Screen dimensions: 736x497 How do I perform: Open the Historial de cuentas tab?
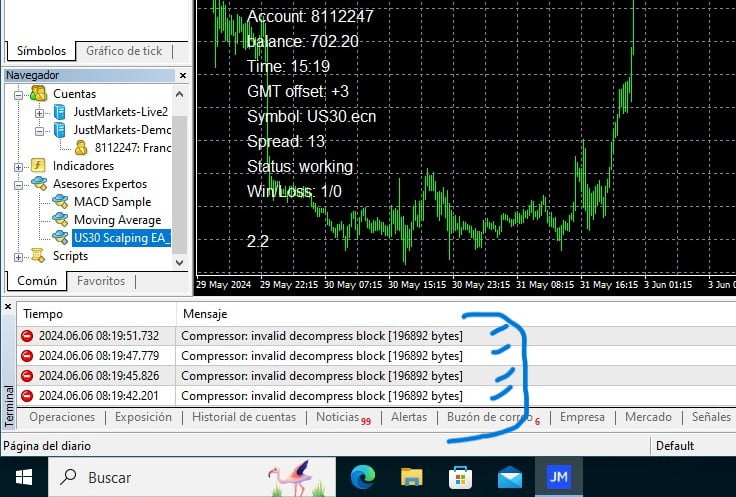244,417
